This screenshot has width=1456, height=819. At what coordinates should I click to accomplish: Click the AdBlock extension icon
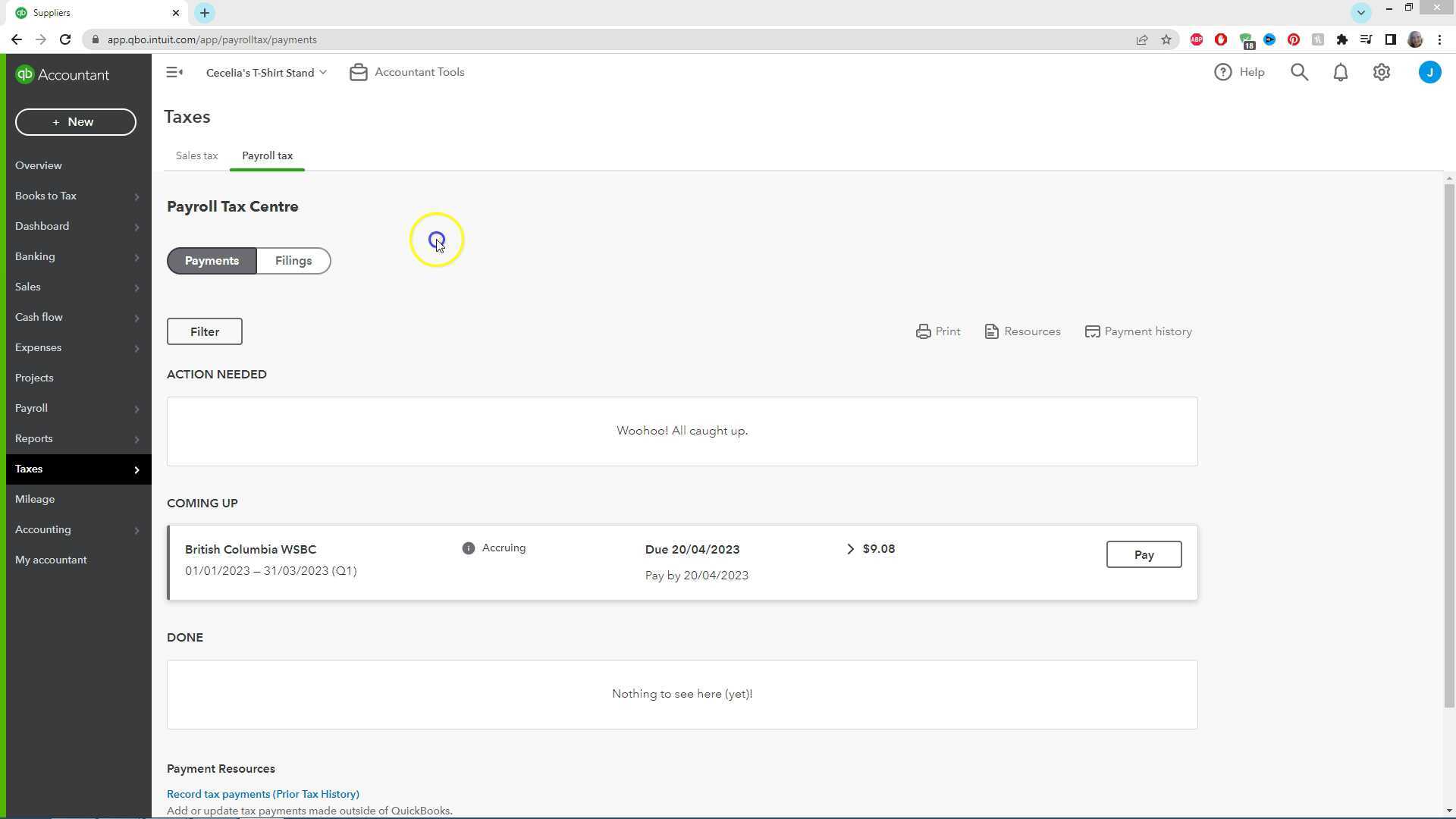1196,39
